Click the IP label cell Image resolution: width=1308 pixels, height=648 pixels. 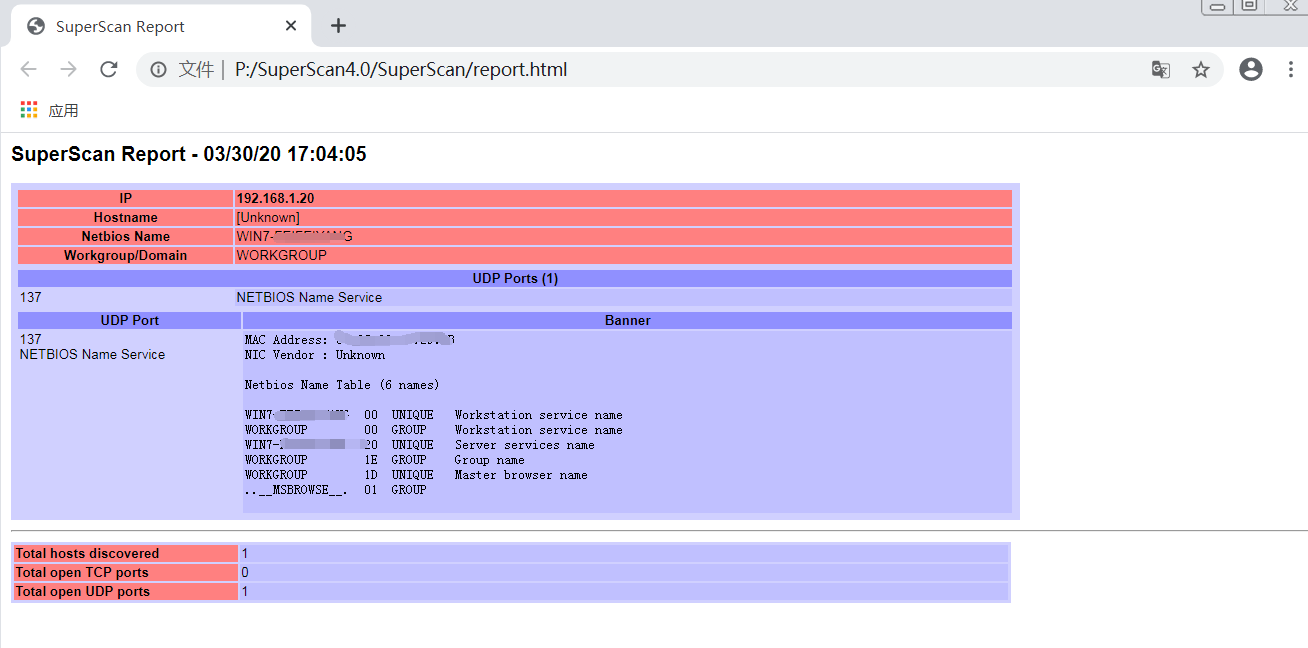(x=126, y=199)
